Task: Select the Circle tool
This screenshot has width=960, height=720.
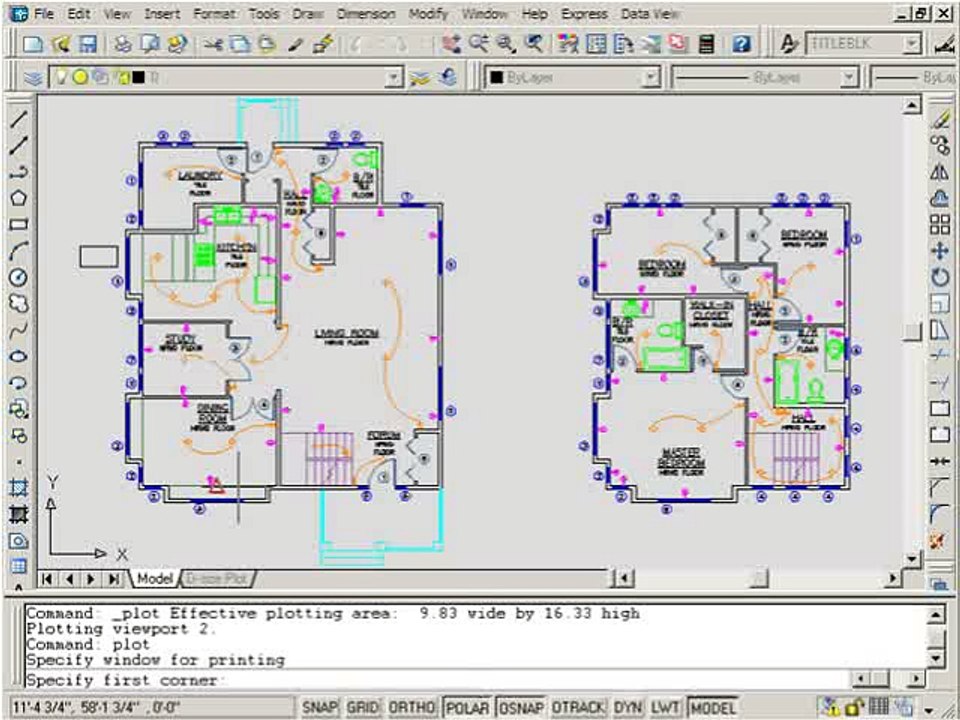Action: pos(18,277)
